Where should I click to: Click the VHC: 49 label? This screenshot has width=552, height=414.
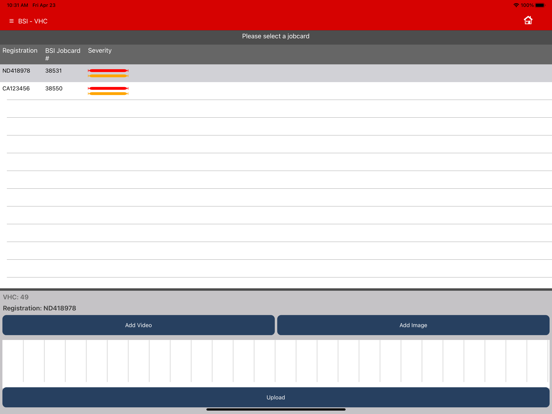tap(16, 297)
